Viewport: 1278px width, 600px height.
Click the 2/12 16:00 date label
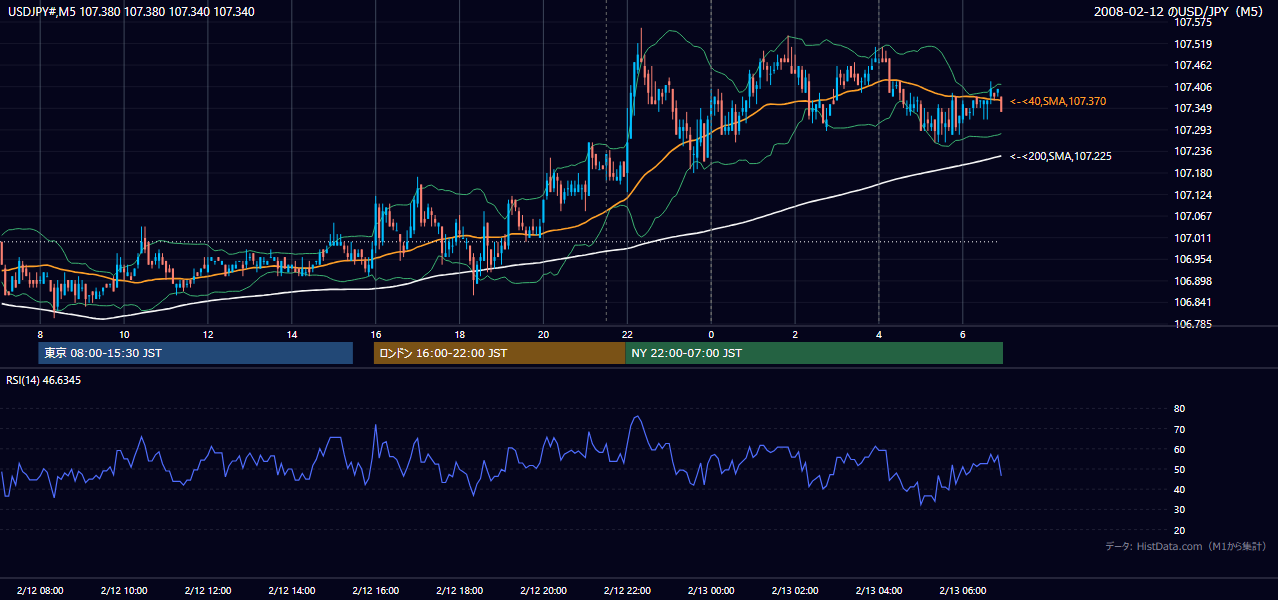tap(375, 590)
